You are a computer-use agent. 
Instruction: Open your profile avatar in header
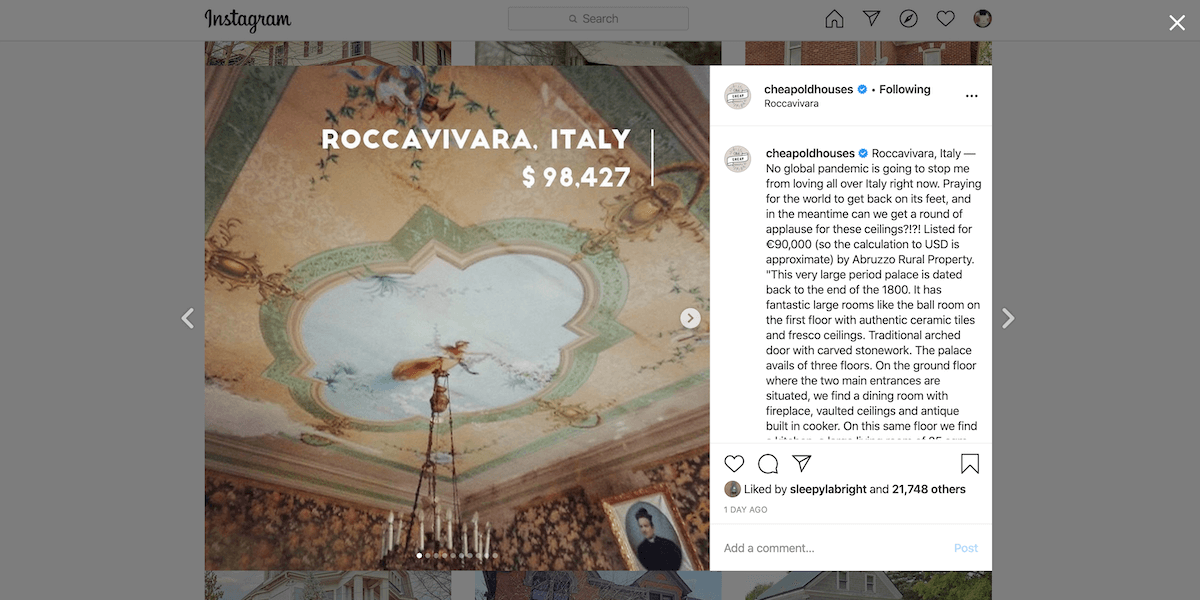click(982, 19)
